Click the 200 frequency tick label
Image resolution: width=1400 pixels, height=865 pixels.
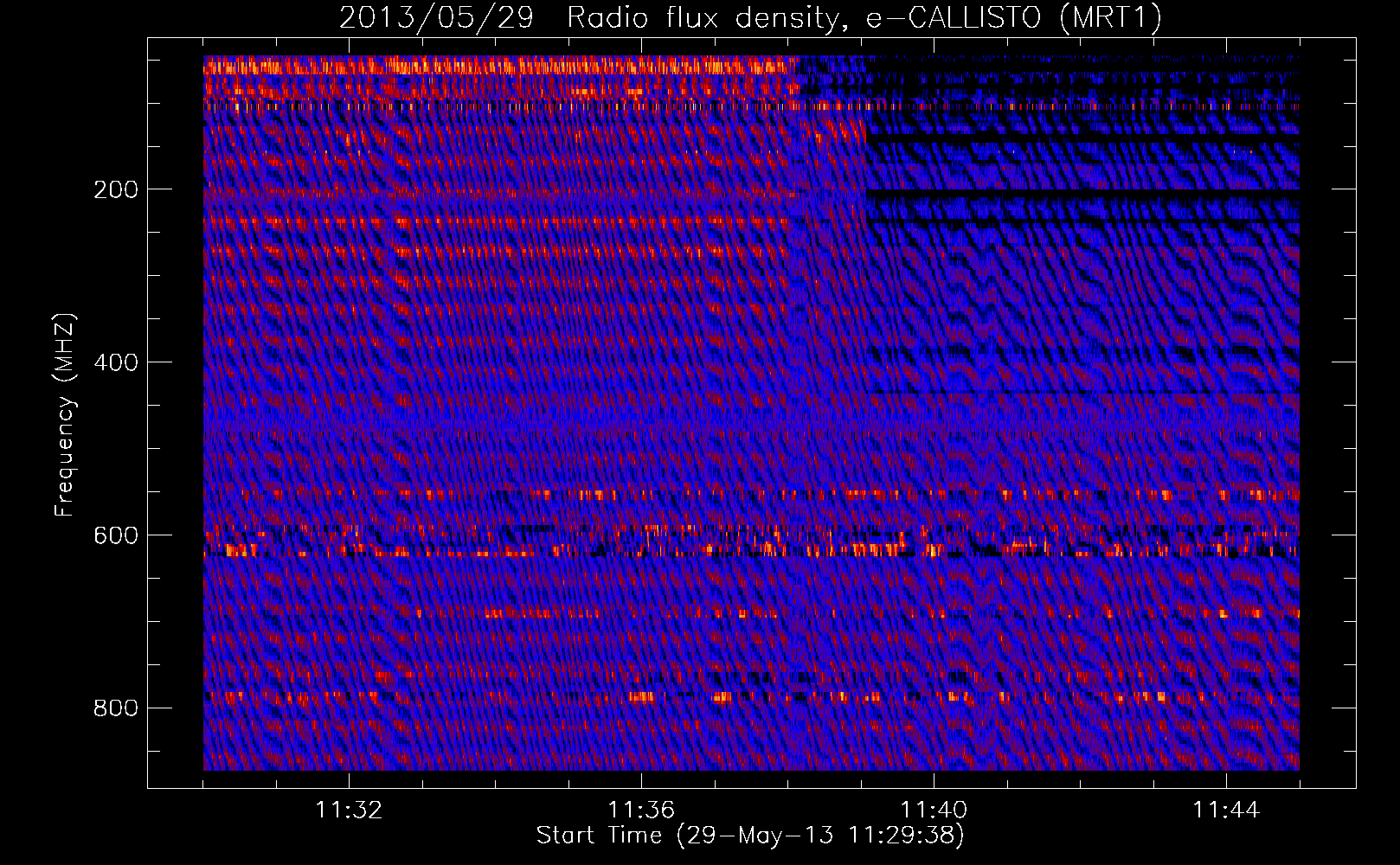coord(116,189)
